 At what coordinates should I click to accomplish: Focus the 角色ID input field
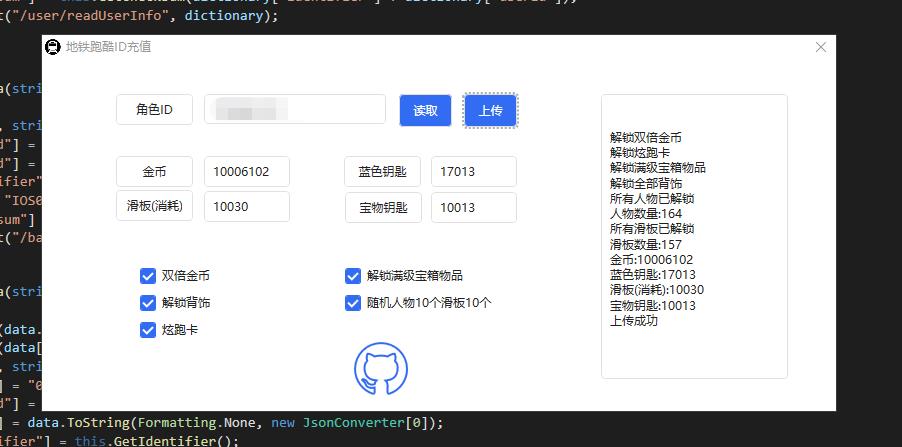pos(295,109)
